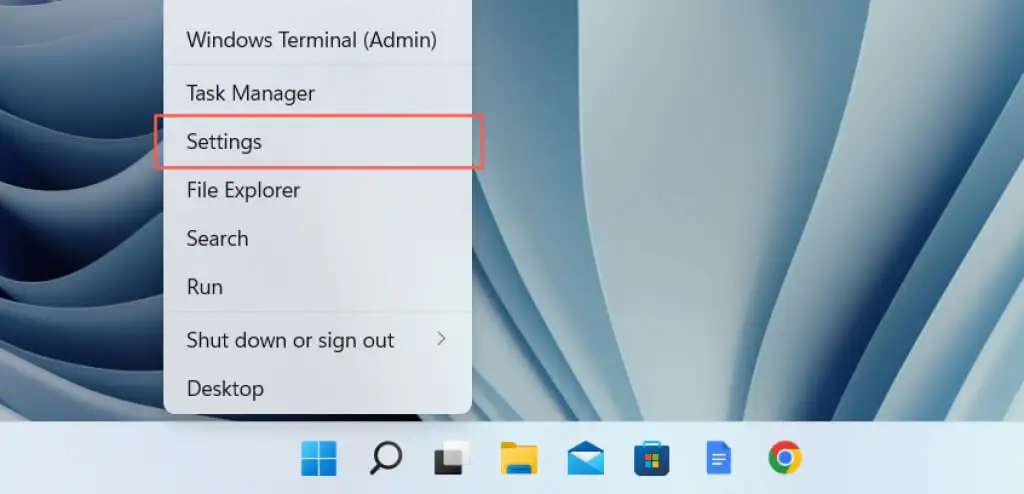Image resolution: width=1024 pixels, height=494 pixels.
Task: Select Desktop at the menu bottom
Action: pos(225,388)
